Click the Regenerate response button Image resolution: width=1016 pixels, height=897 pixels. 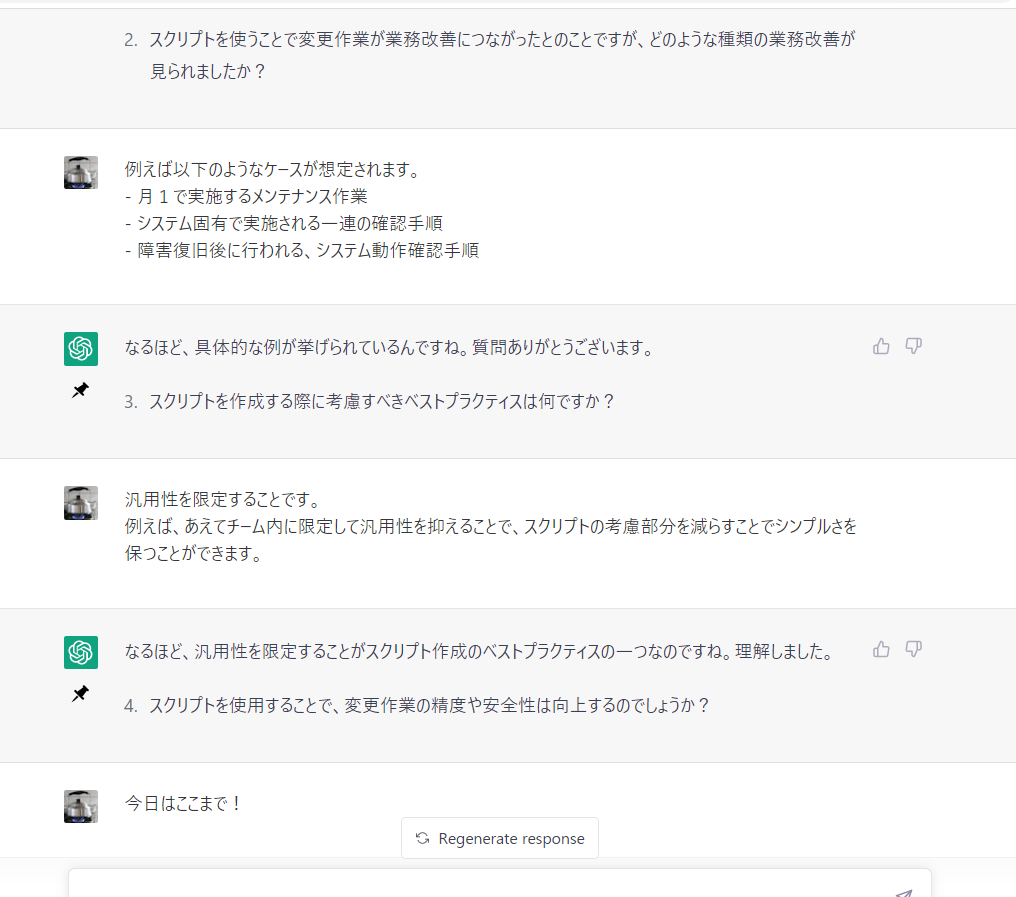[500, 838]
